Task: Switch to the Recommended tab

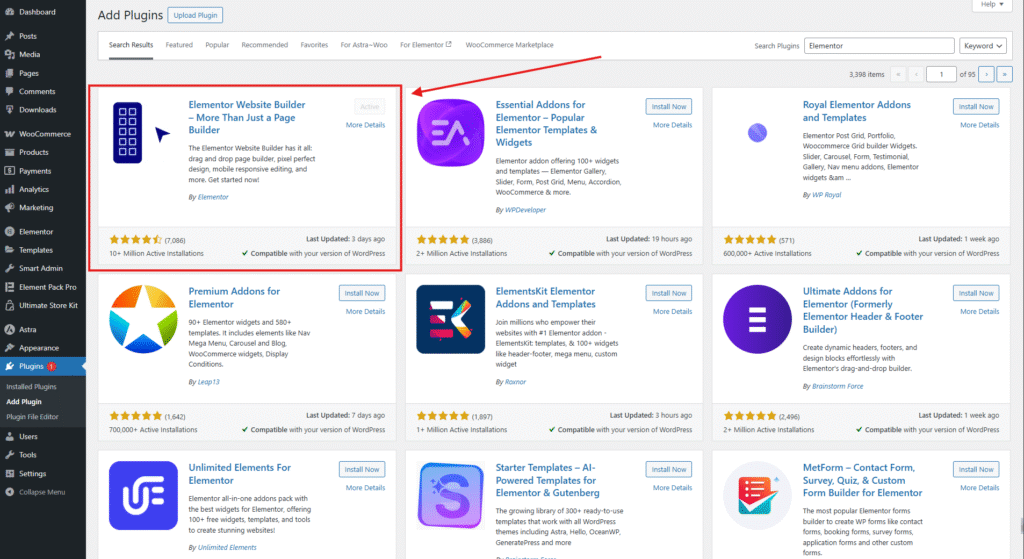Action: 264,45
